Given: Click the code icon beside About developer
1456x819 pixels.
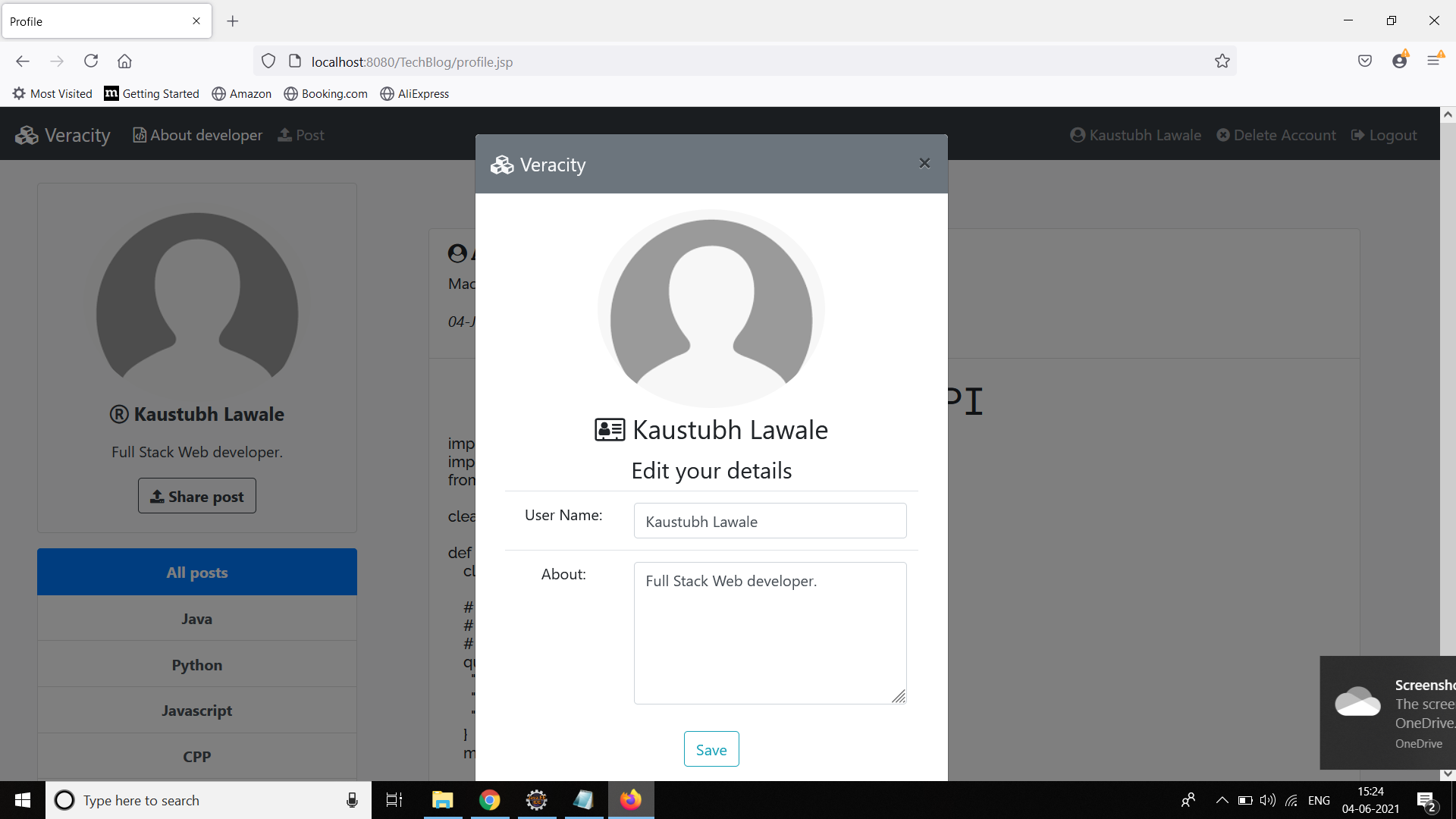Looking at the screenshot, I should 140,134.
